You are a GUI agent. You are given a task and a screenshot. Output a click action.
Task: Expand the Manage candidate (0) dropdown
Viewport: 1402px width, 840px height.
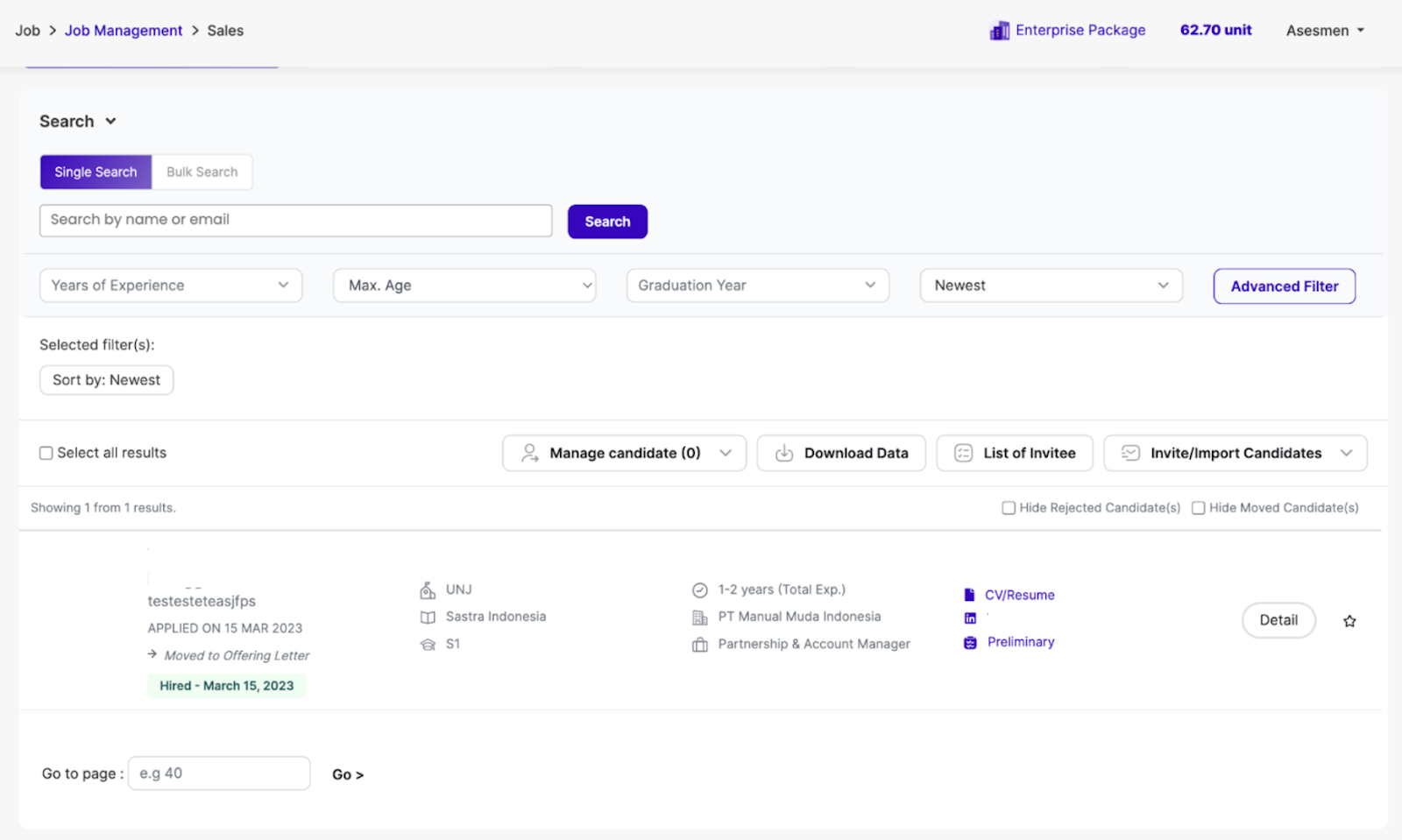(x=726, y=453)
